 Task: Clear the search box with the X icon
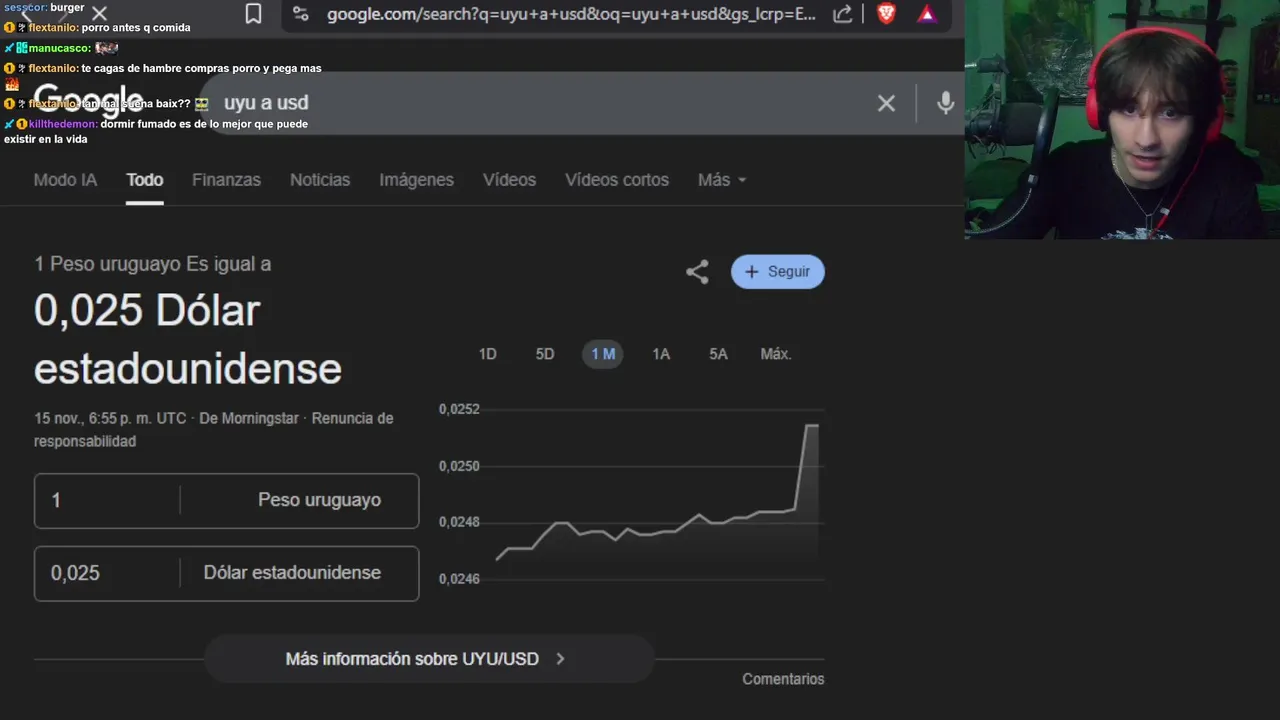click(x=886, y=103)
